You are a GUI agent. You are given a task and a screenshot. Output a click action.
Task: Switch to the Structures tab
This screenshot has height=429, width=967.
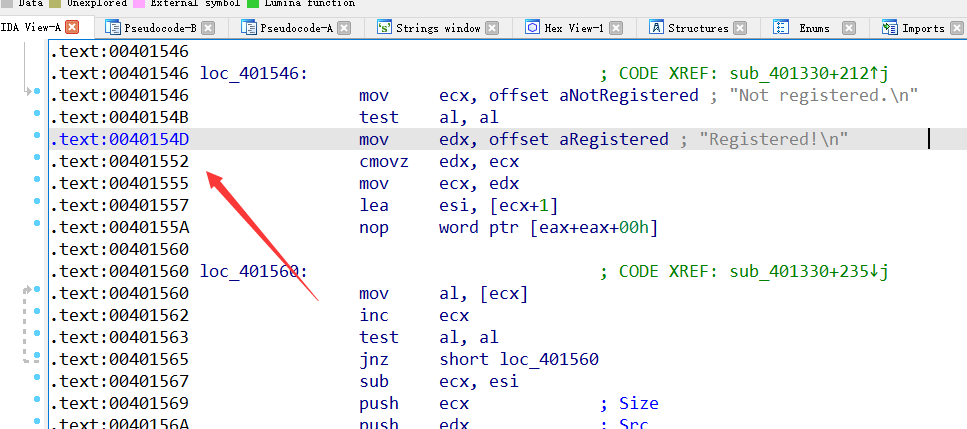(x=698, y=28)
